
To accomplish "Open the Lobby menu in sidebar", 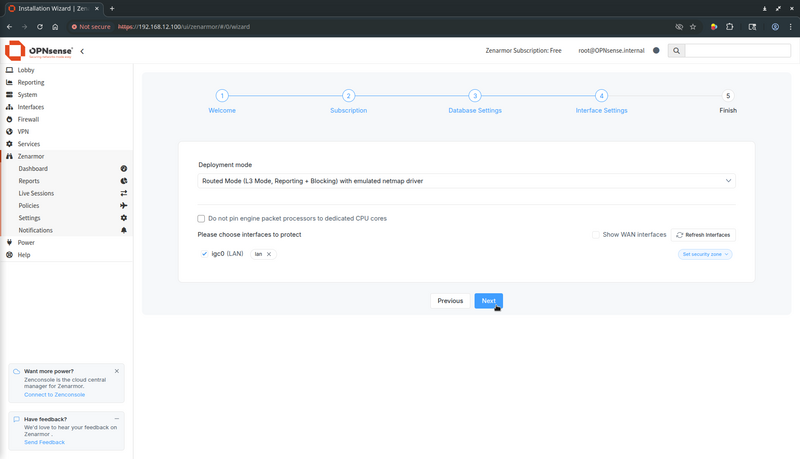I will [26, 70].
